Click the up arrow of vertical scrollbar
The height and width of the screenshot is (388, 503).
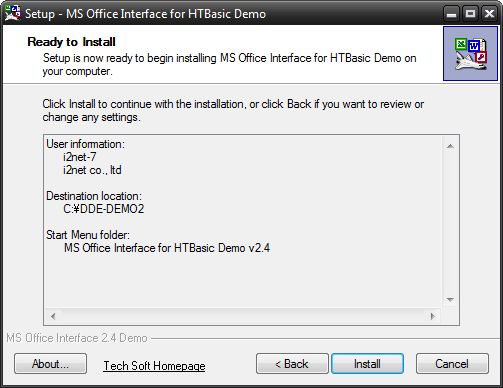[x=450, y=146]
